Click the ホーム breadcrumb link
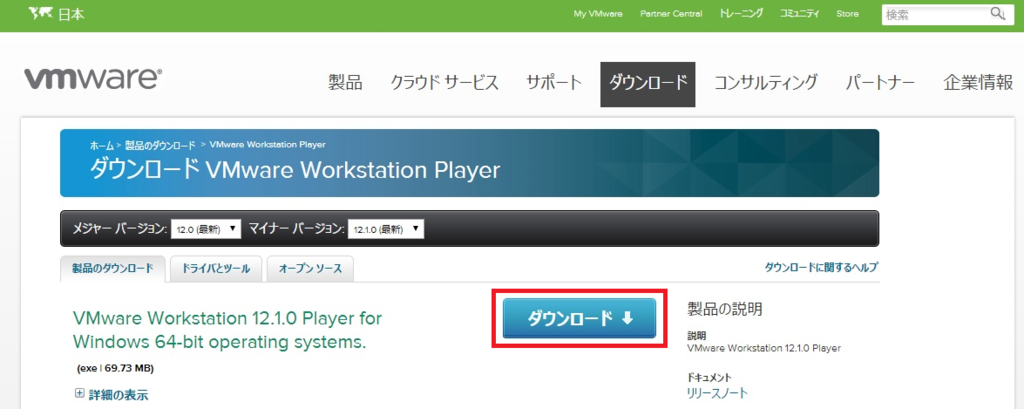Screen dimensions: 1024x409 coord(101,145)
